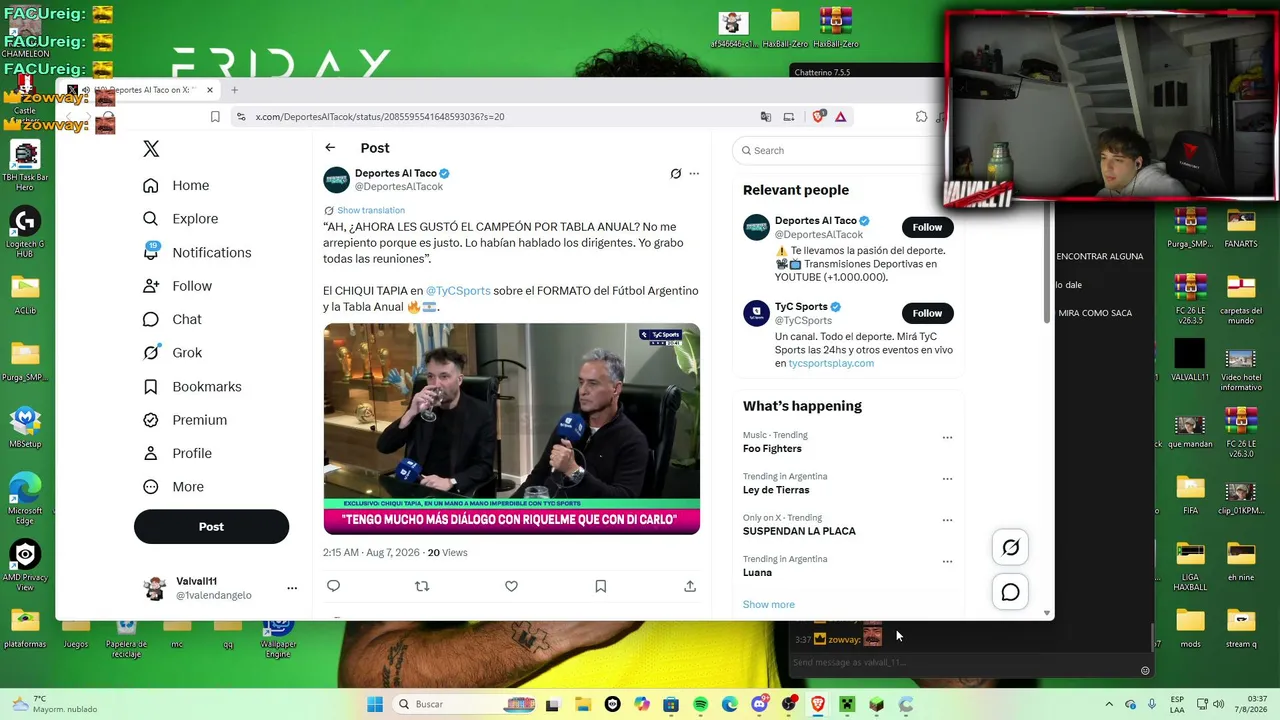Bookmark this post from the action bar
Viewport: 1280px width, 720px height.
point(600,586)
